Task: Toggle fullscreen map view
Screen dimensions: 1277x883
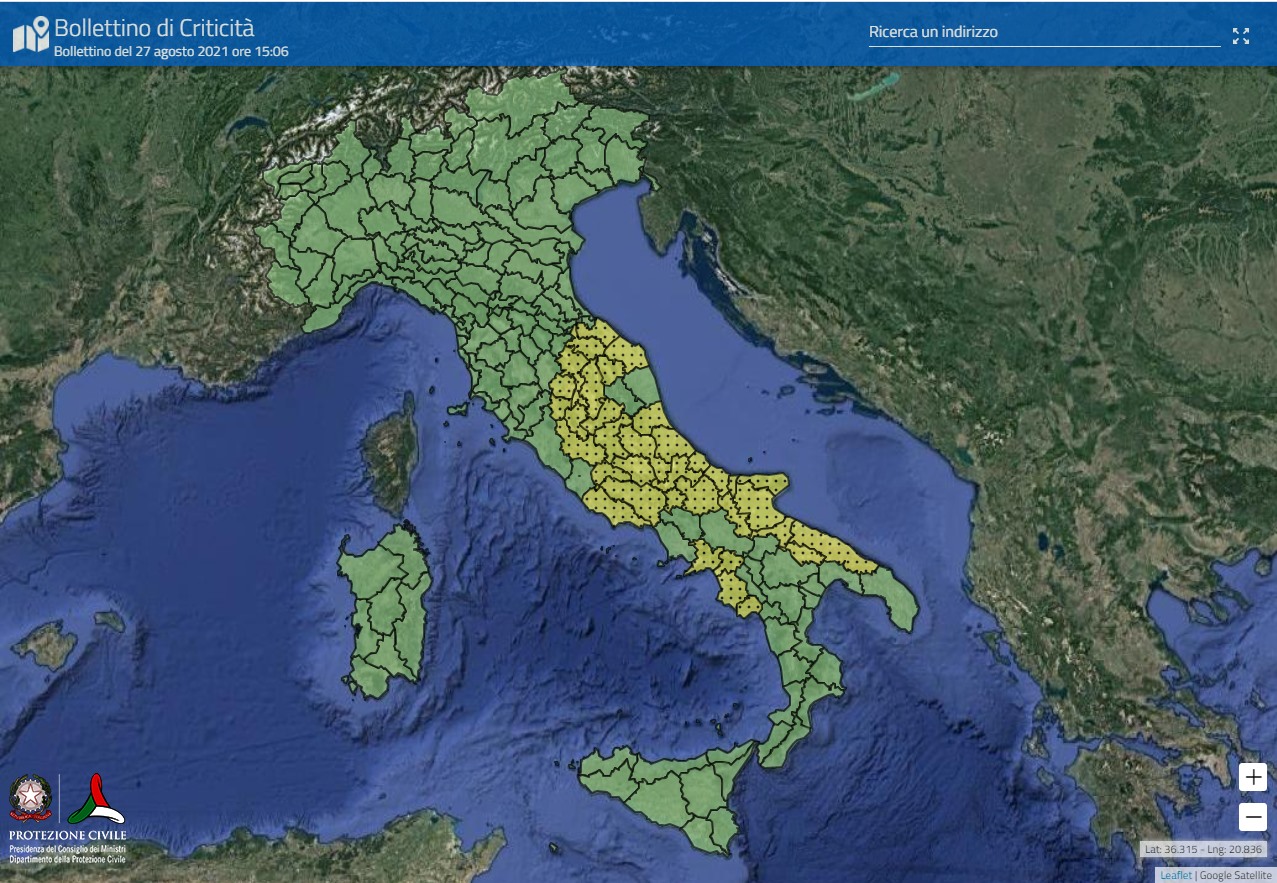Action: [1241, 36]
